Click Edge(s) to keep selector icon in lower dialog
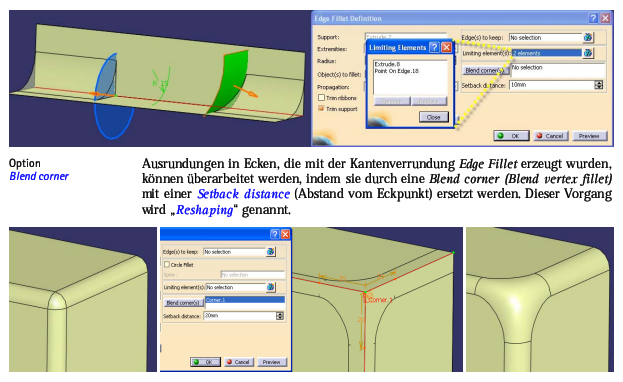Image resolution: width=623 pixels, height=382 pixels. 271,252
